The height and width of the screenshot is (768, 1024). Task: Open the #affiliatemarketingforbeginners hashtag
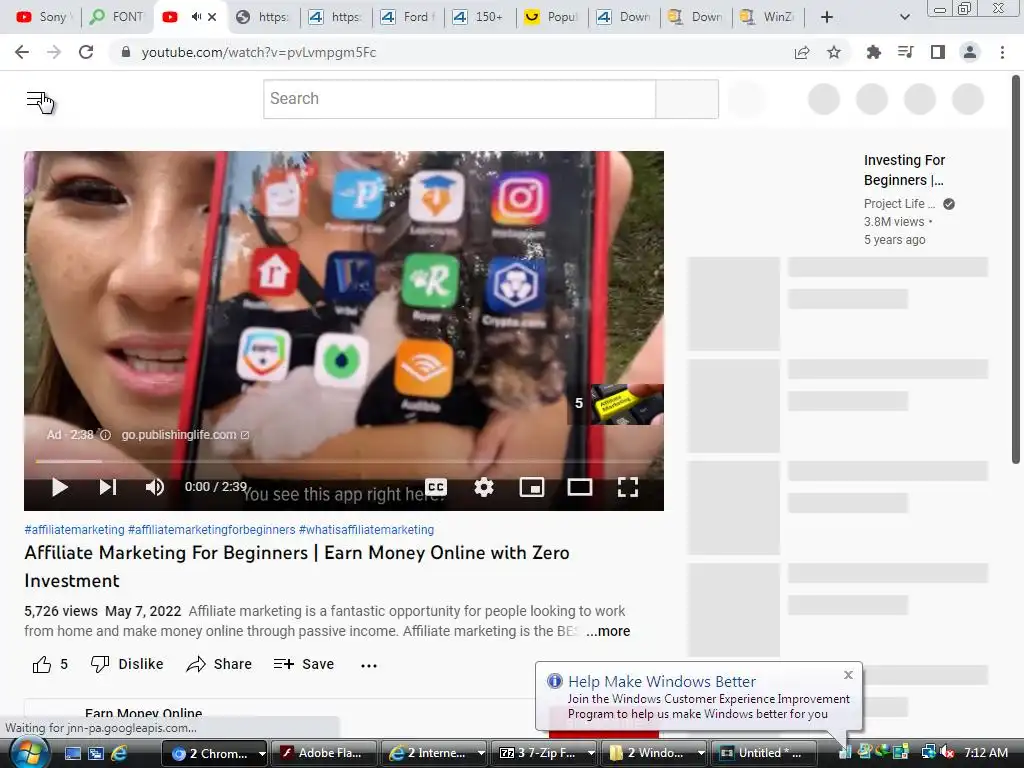click(212, 530)
